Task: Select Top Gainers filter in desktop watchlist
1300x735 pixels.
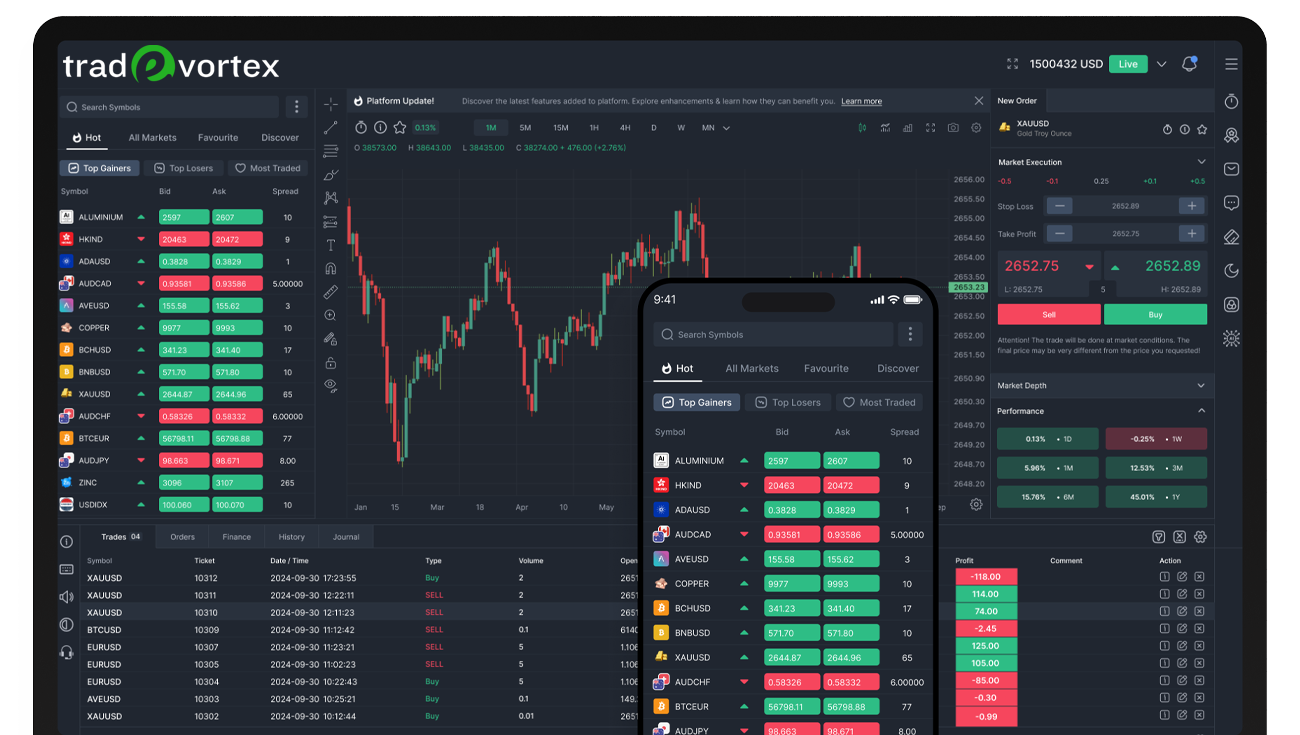Action: [x=99, y=168]
